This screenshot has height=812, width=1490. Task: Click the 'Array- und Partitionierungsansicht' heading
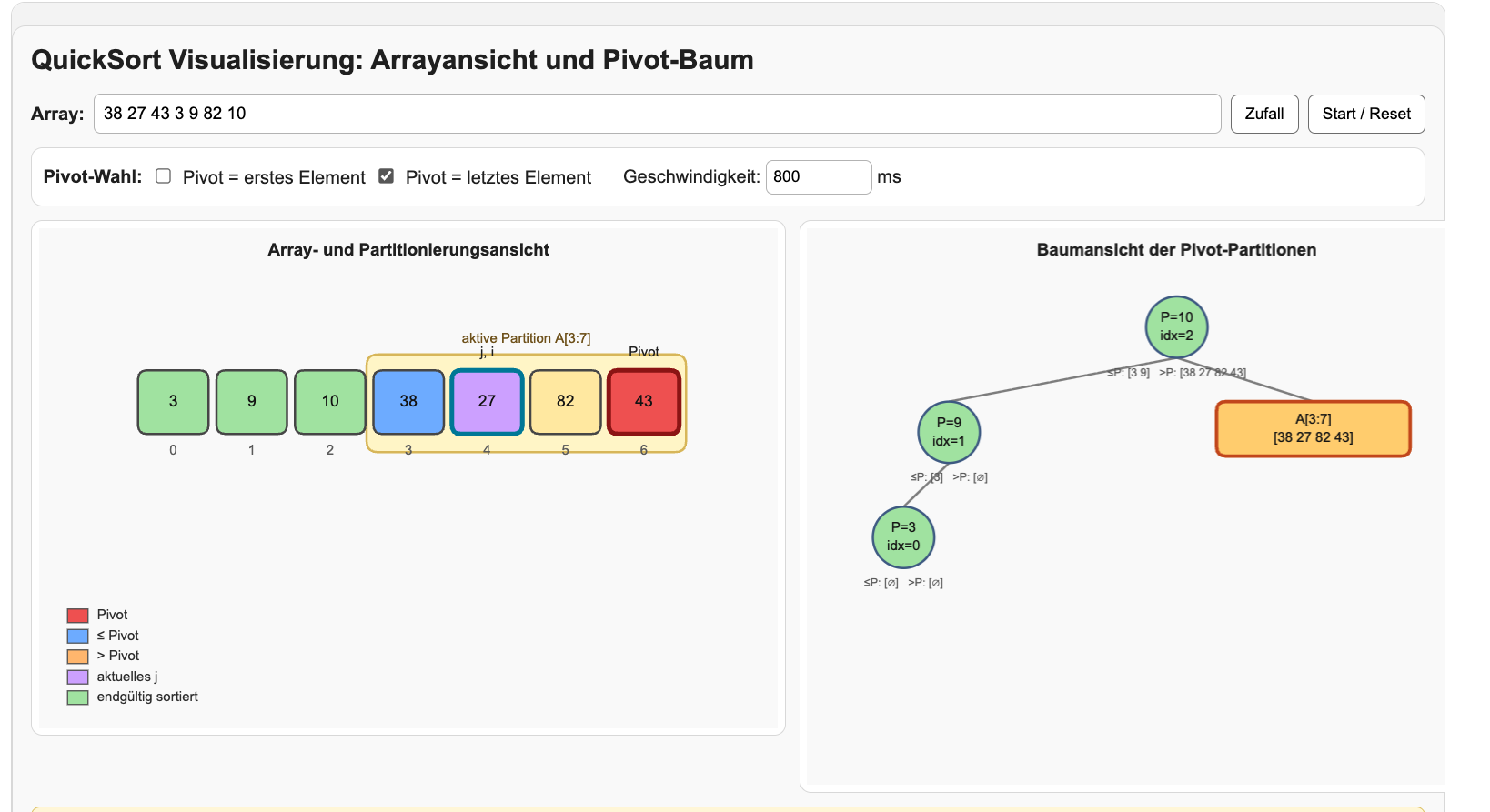[408, 250]
